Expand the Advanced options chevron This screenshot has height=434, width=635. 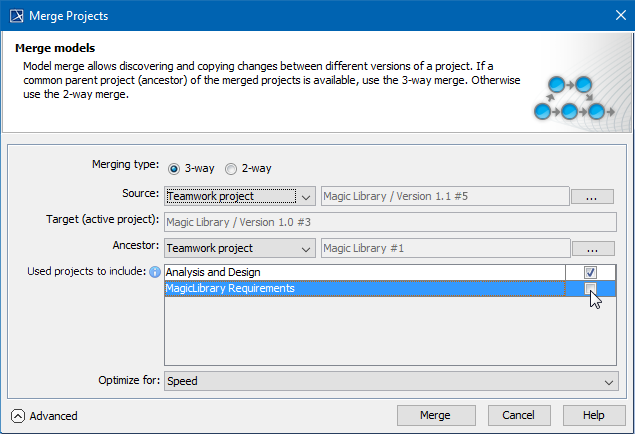[x=18, y=416]
